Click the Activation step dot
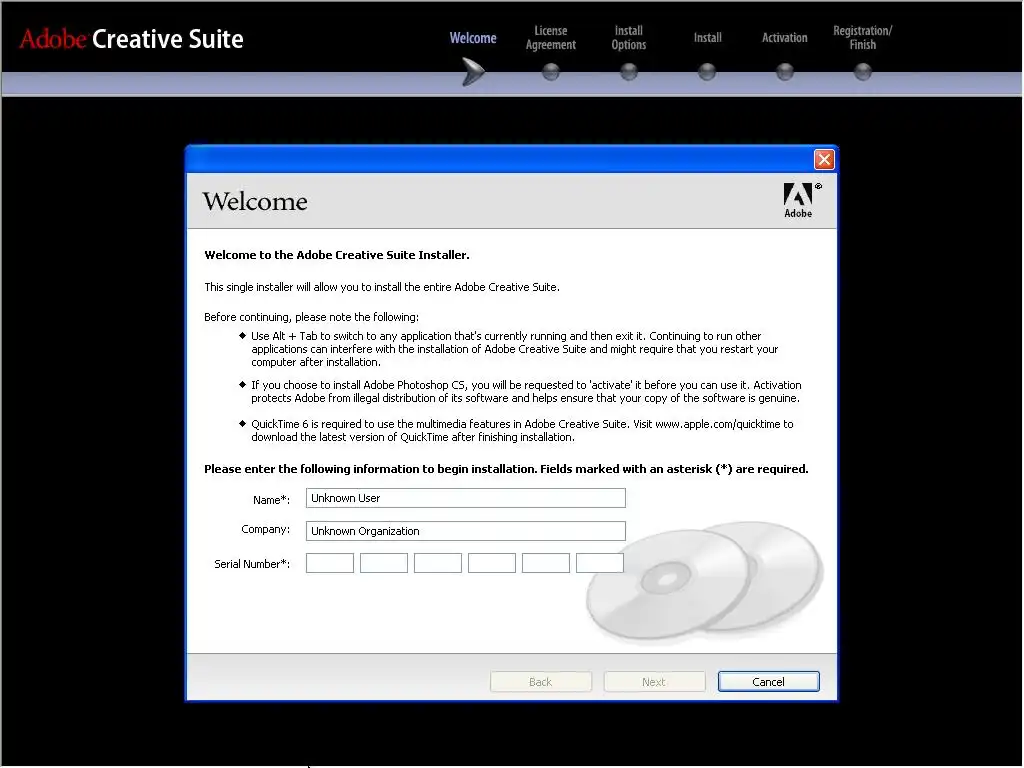The image size is (1024, 768). (x=785, y=71)
